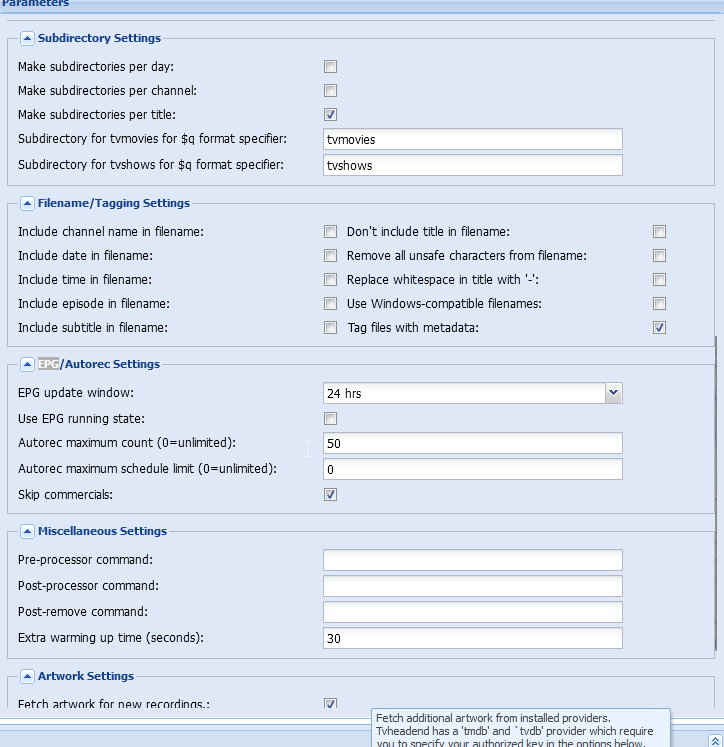Viewport: 724px width, 747px height.
Task: Click the Post-remove command field
Action: [473, 612]
